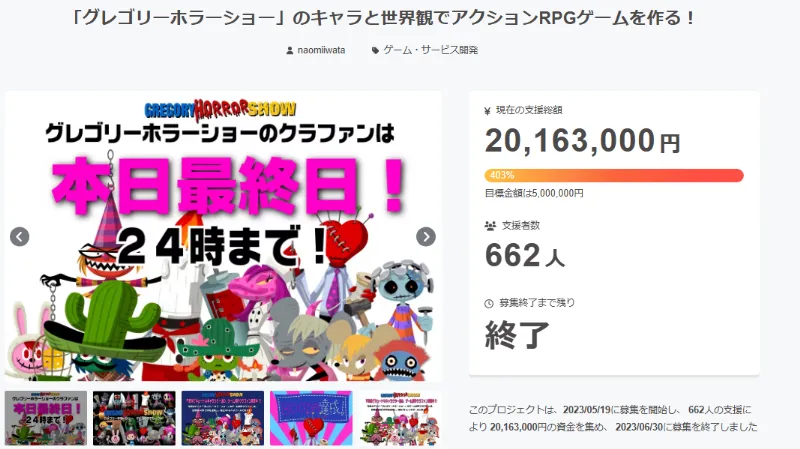The height and width of the screenshot is (449, 800).
Task: Click the previous slide arrow on the carousel
Action: (20, 237)
